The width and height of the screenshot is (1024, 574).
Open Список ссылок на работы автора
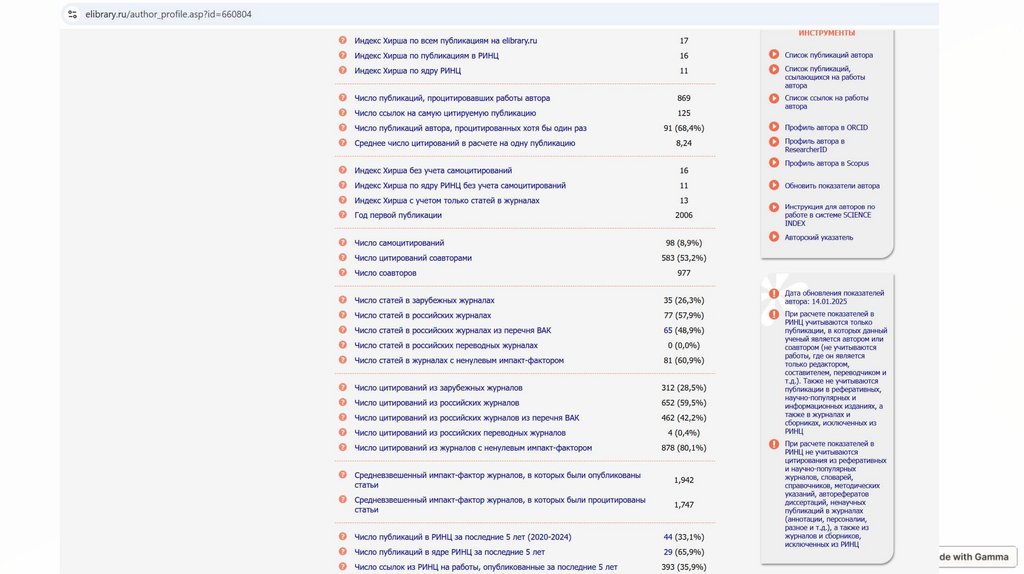[826, 102]
